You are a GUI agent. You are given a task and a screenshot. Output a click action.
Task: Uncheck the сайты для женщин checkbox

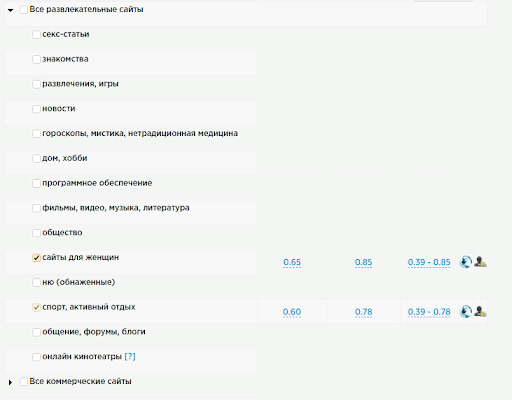tap(36, 257)
